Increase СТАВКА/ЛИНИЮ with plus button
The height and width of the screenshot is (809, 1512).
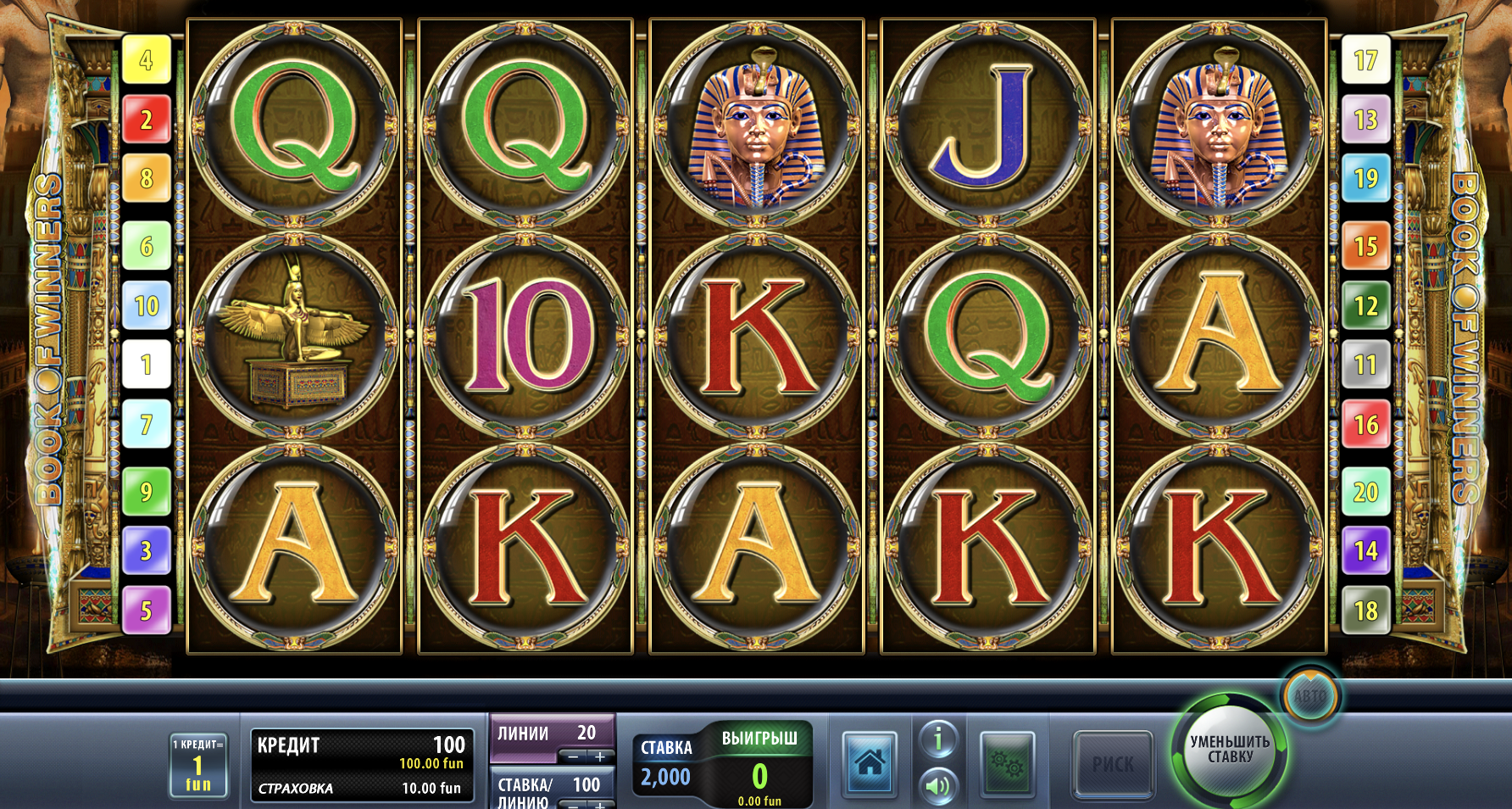tap(600, 805)
